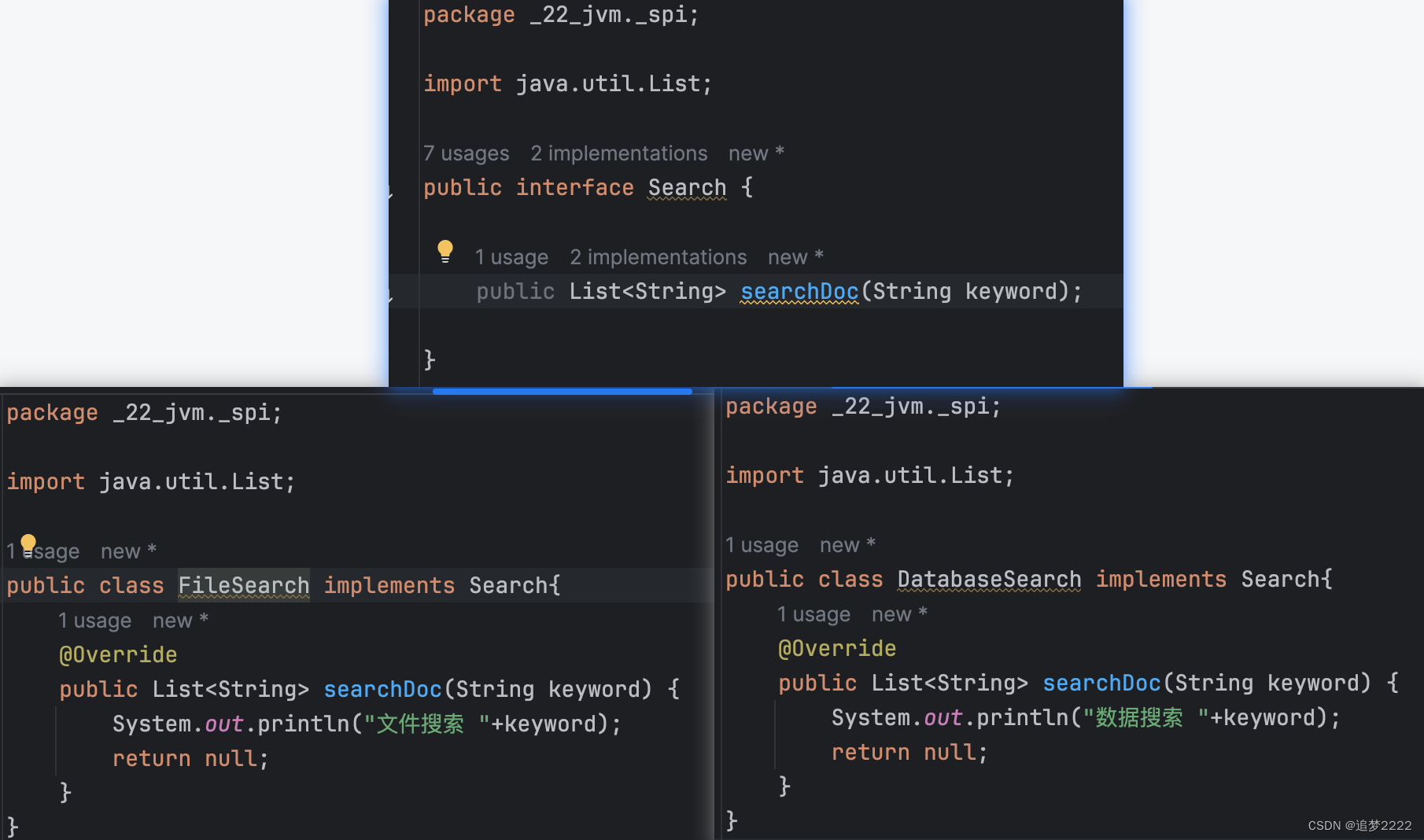Click System.out 'out' field in FileSearch
Viewport: 1424px width, 840px height.
[224, 724]
